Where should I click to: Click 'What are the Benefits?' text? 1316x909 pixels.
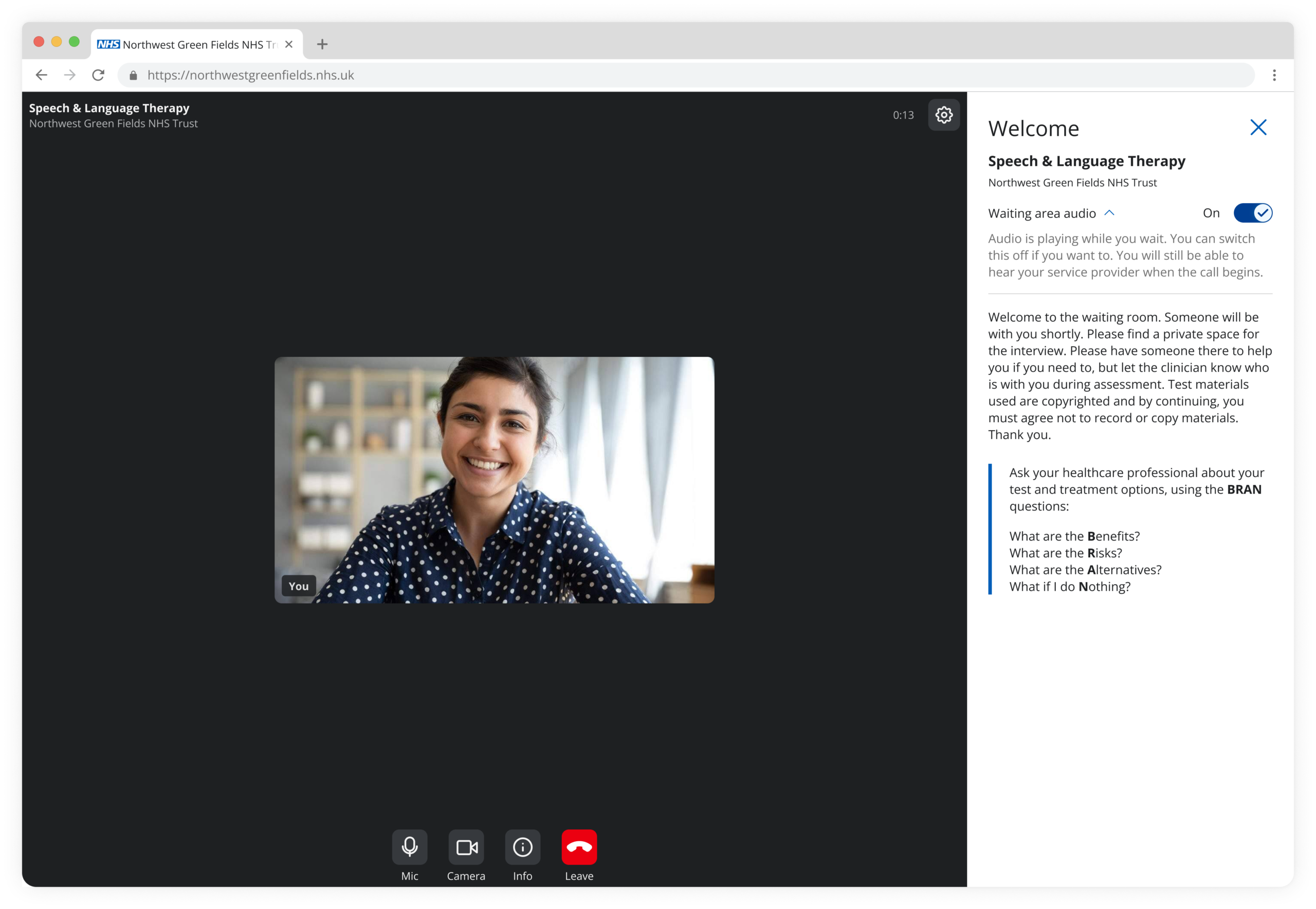pyautogui.click(x=1074, y=536)
